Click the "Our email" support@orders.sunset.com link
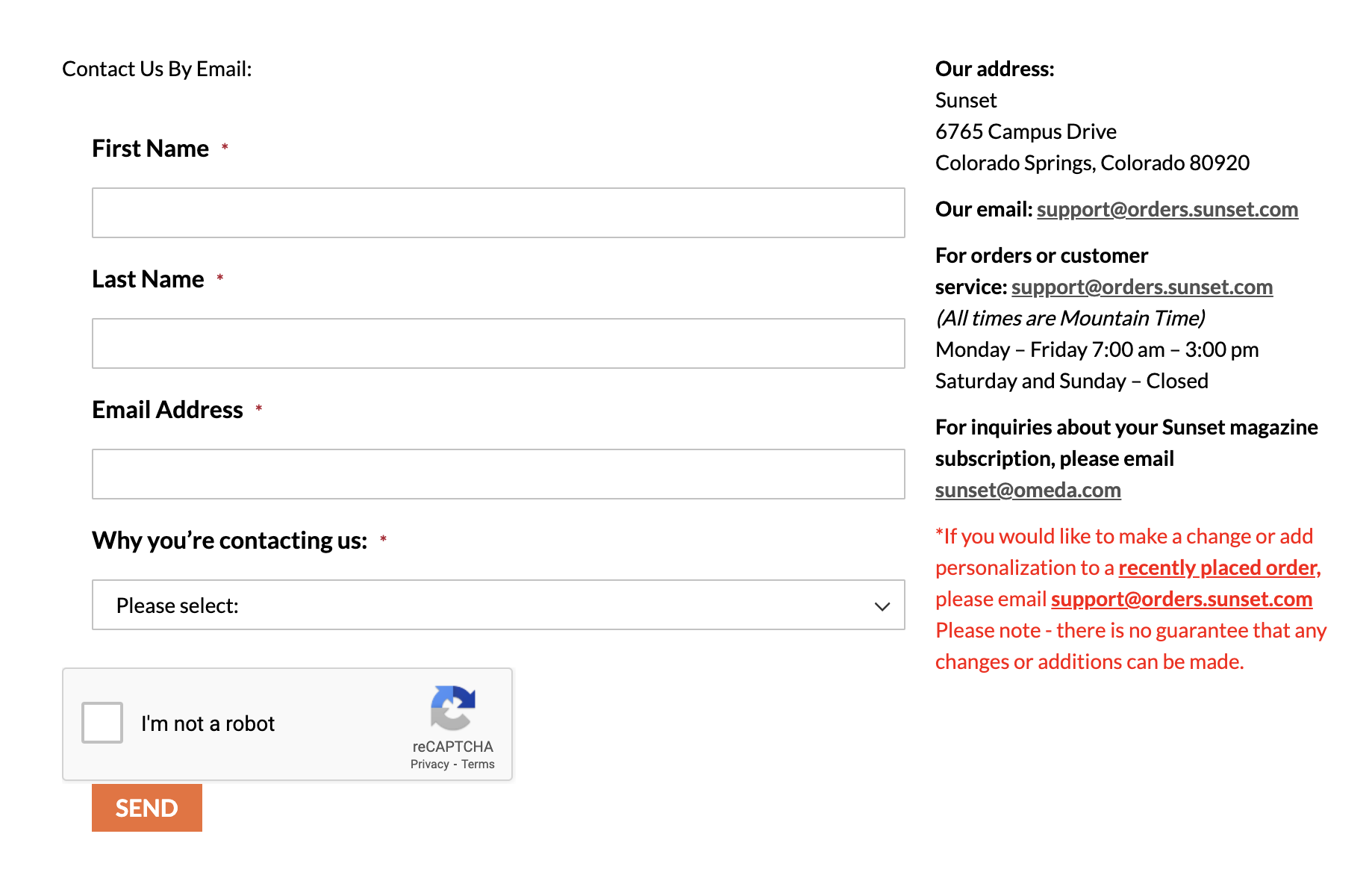1372x878 pixels. point(1167,209)
